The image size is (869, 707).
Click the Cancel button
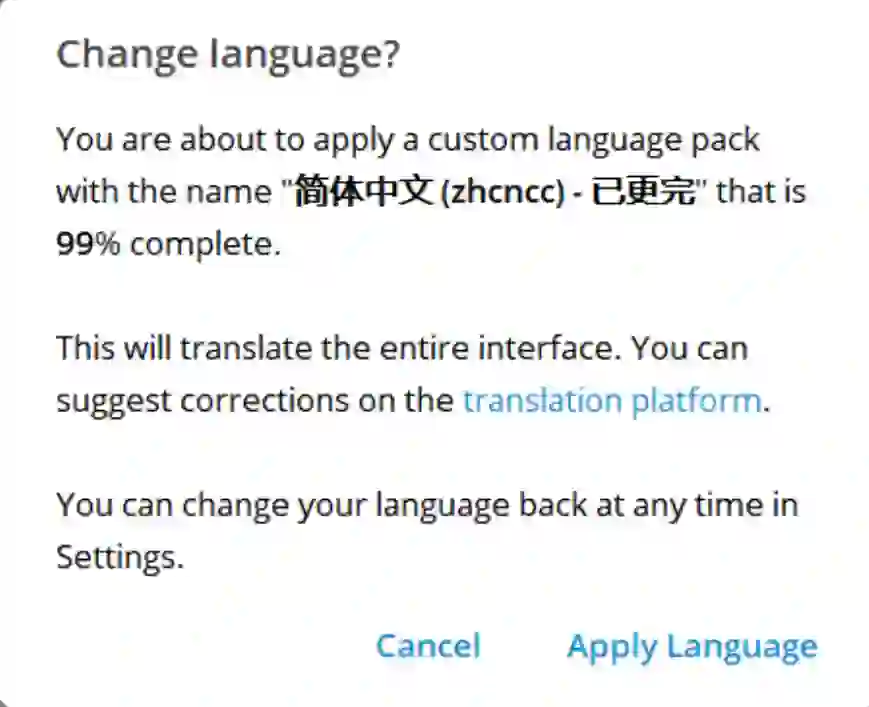(428, 645)
